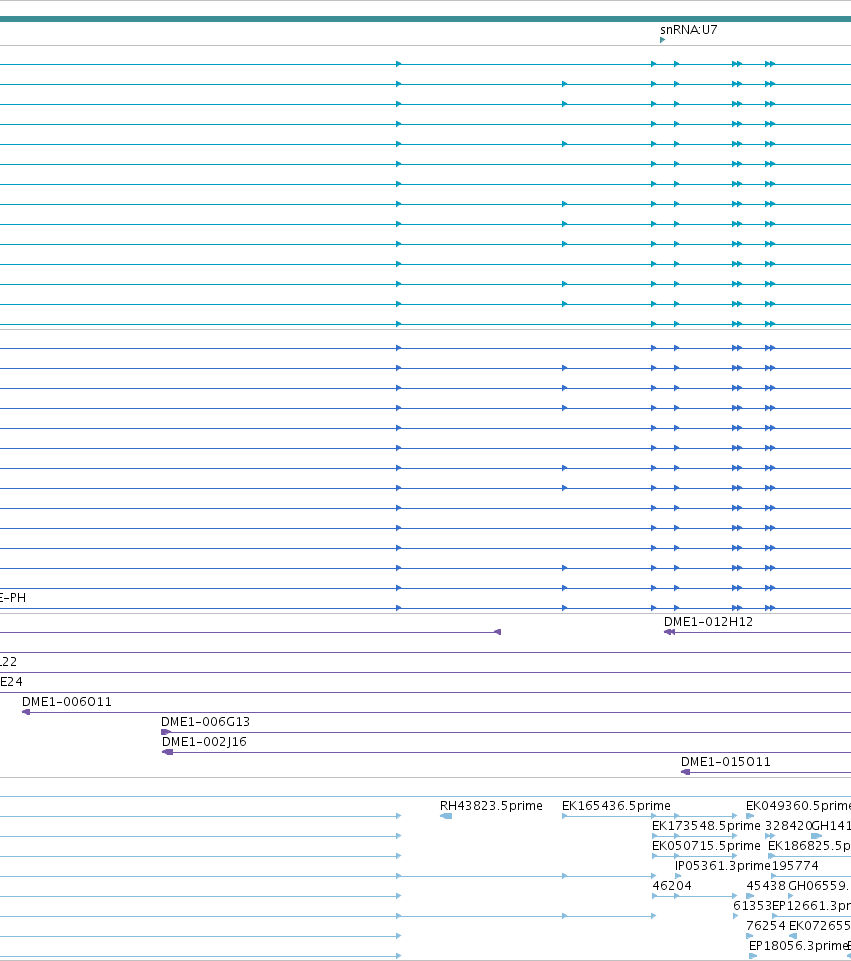The height and width of the screenshot is (961, 851).
Task: Click the small arrow under GH06559
Action: [x=791, y=896]
